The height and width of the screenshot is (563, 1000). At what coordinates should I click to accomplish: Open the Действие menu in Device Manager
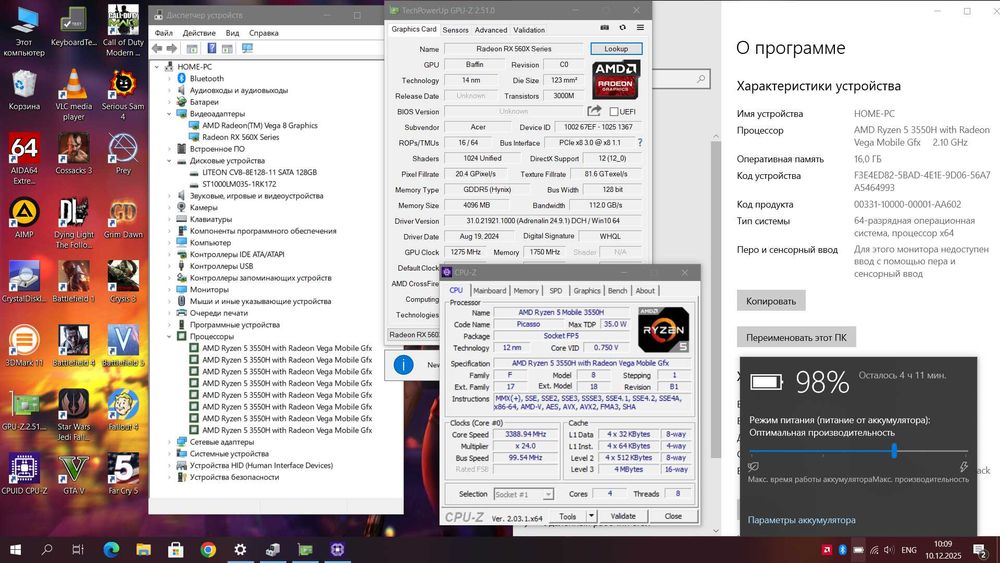[199, 33]
